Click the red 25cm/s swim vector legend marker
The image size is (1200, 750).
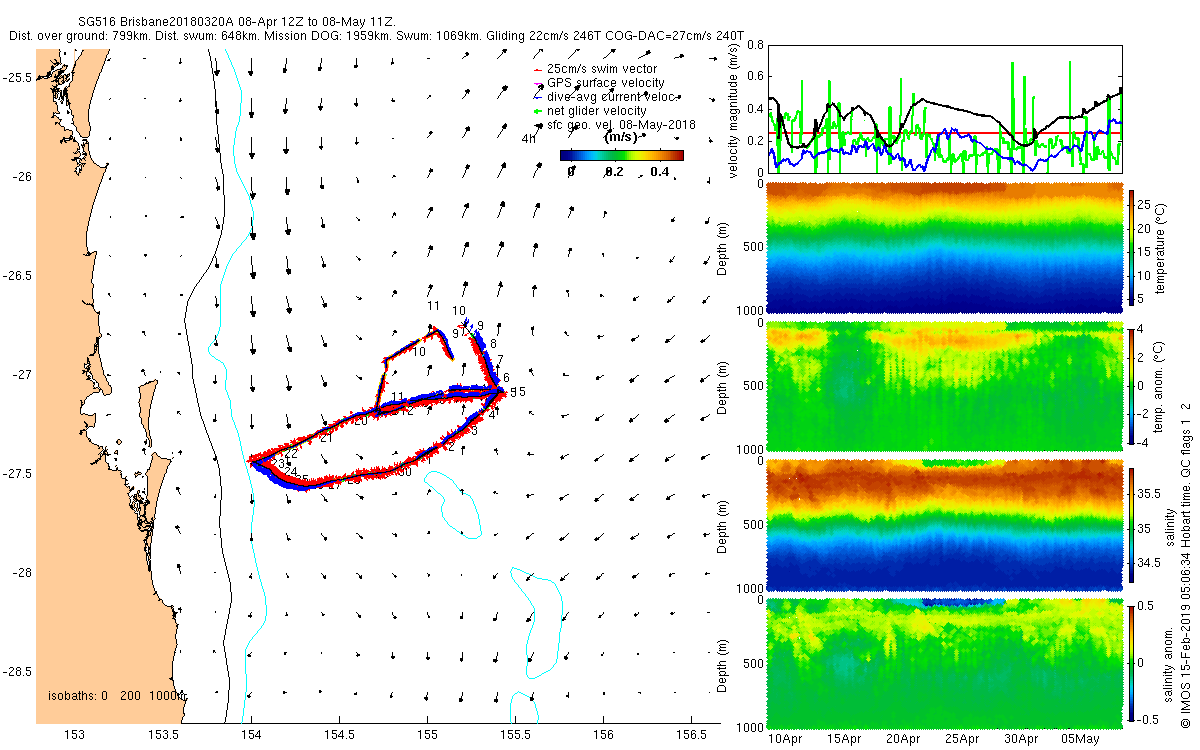point(537,70)
